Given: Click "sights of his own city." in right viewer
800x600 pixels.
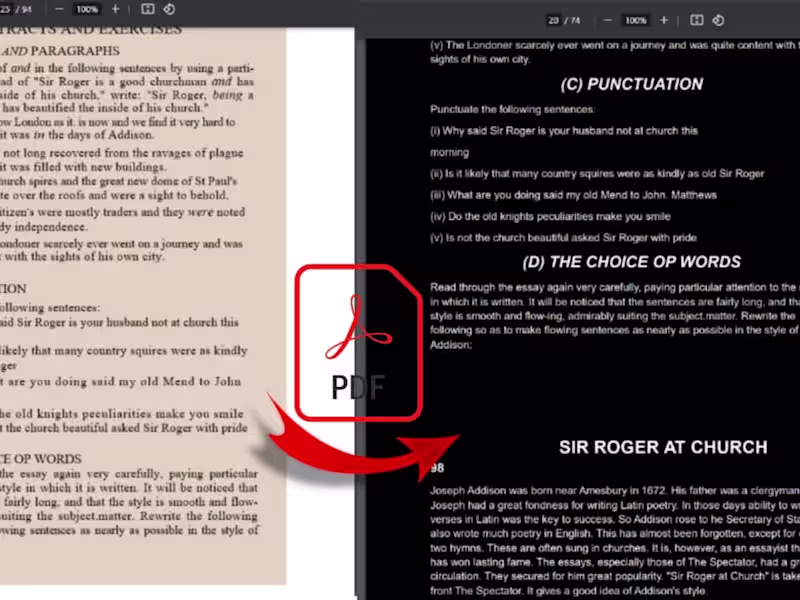Looking at the screenshot, I should point(480,59).
